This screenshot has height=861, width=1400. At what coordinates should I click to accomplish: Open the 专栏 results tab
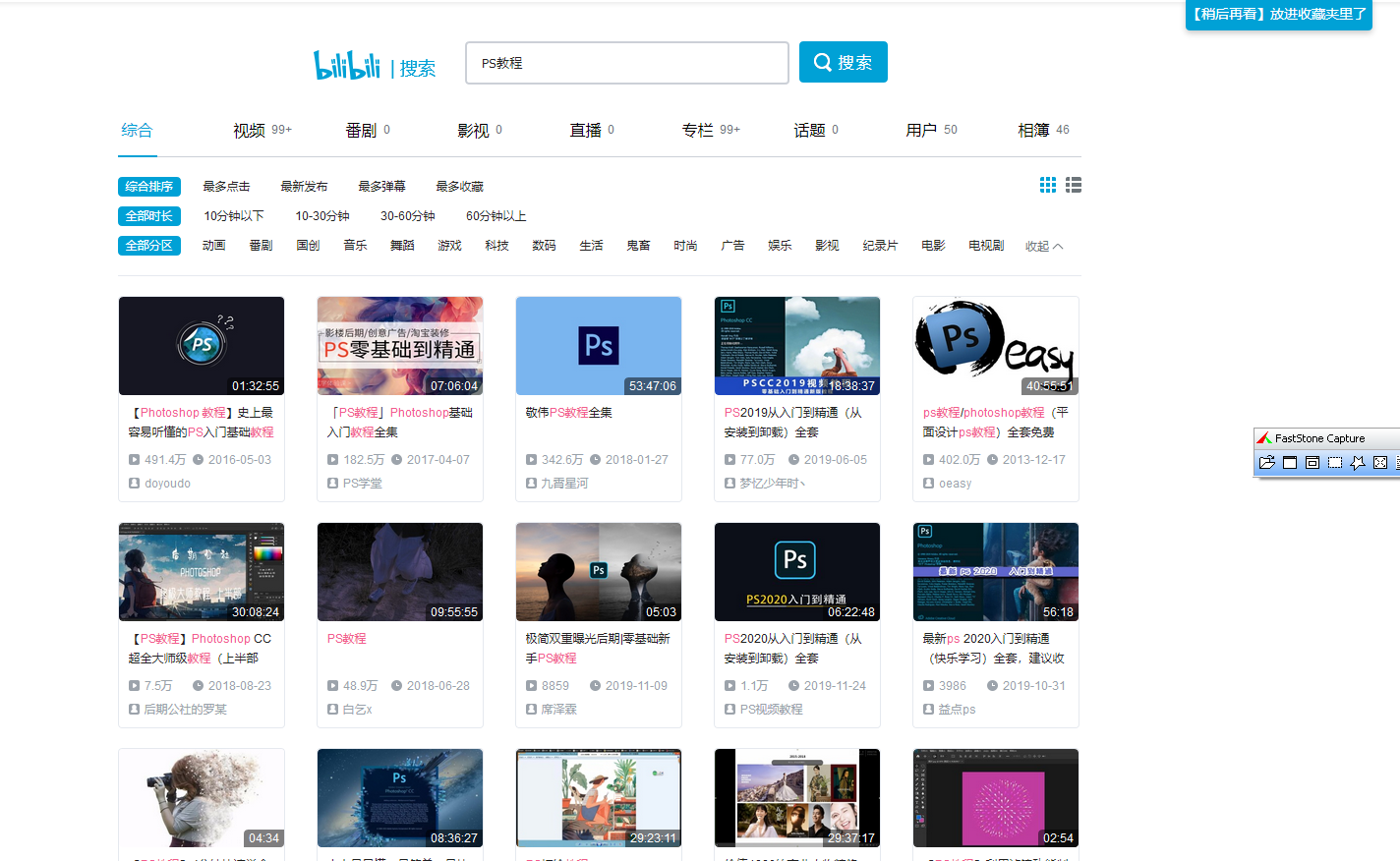coord(711,130)
